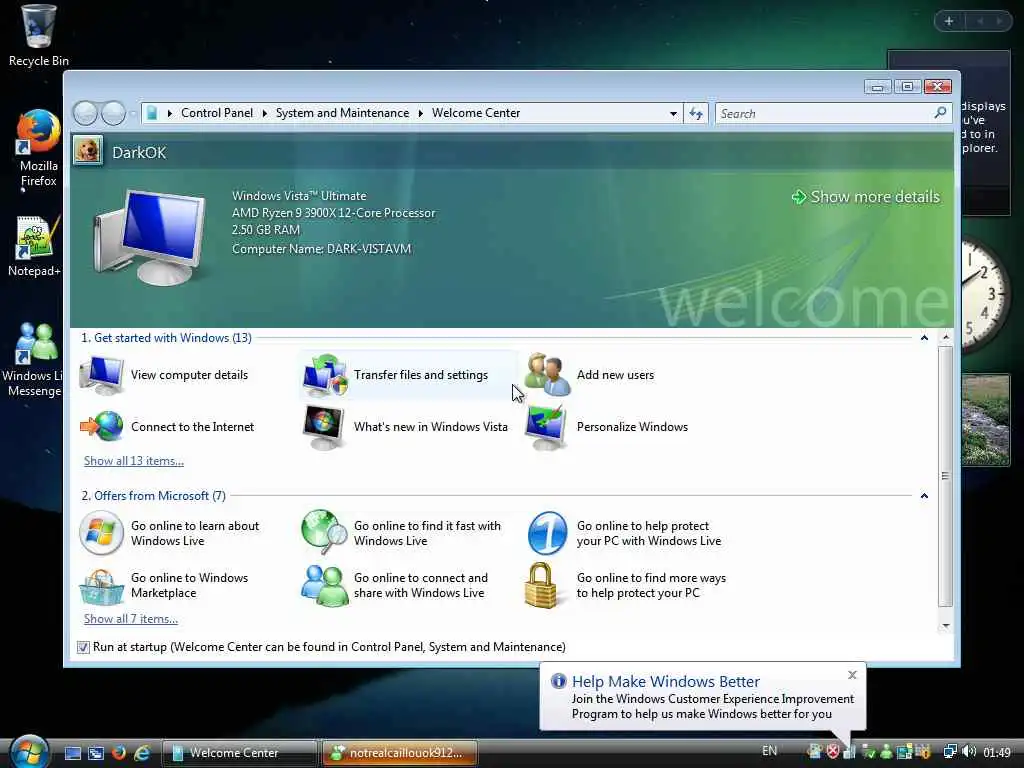Select connect and share with Windows Live icon
The image size is (1024, 768).
[325, 586]
